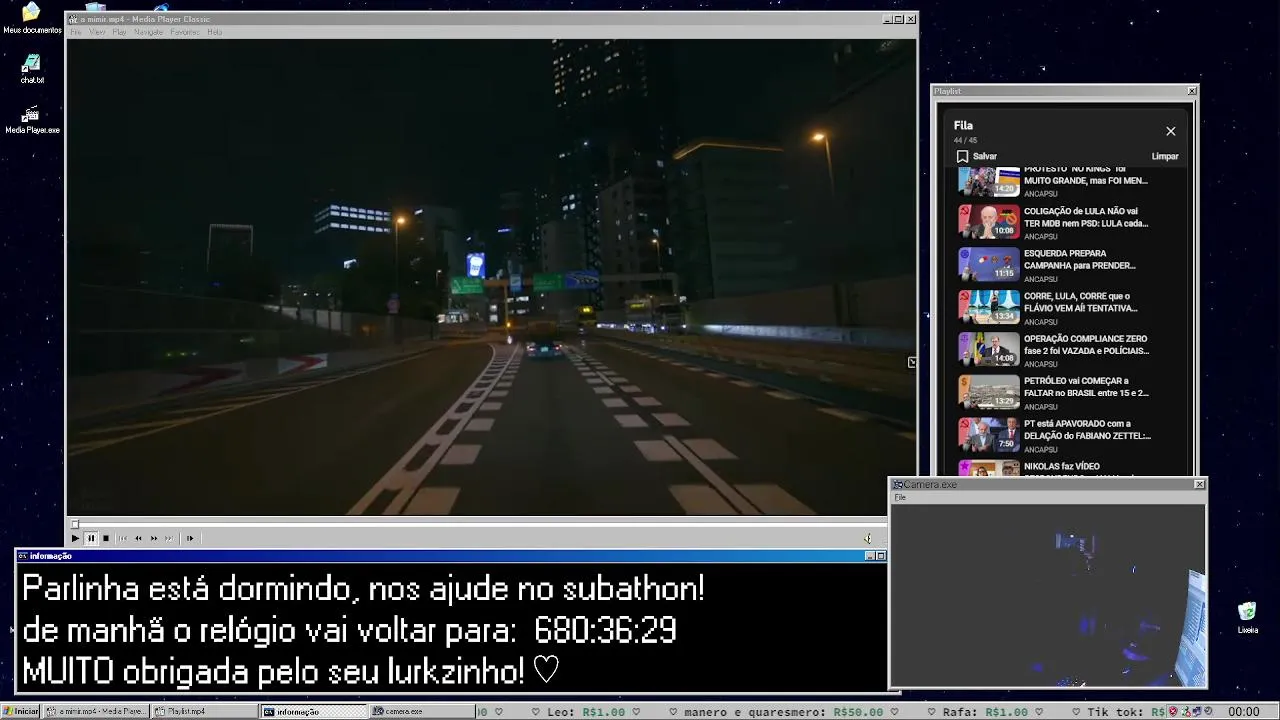Open the Play menu in Media Player Classic
Screen dimensions: 1280x720
(x=119, y=32)
